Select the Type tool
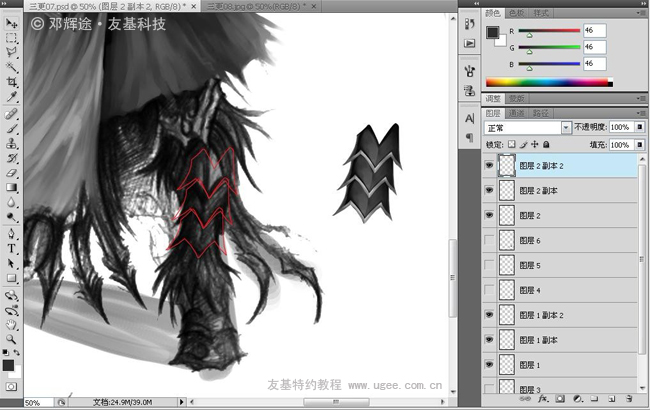The height and width of the screenshot is (410, 650). click(12, 248)
